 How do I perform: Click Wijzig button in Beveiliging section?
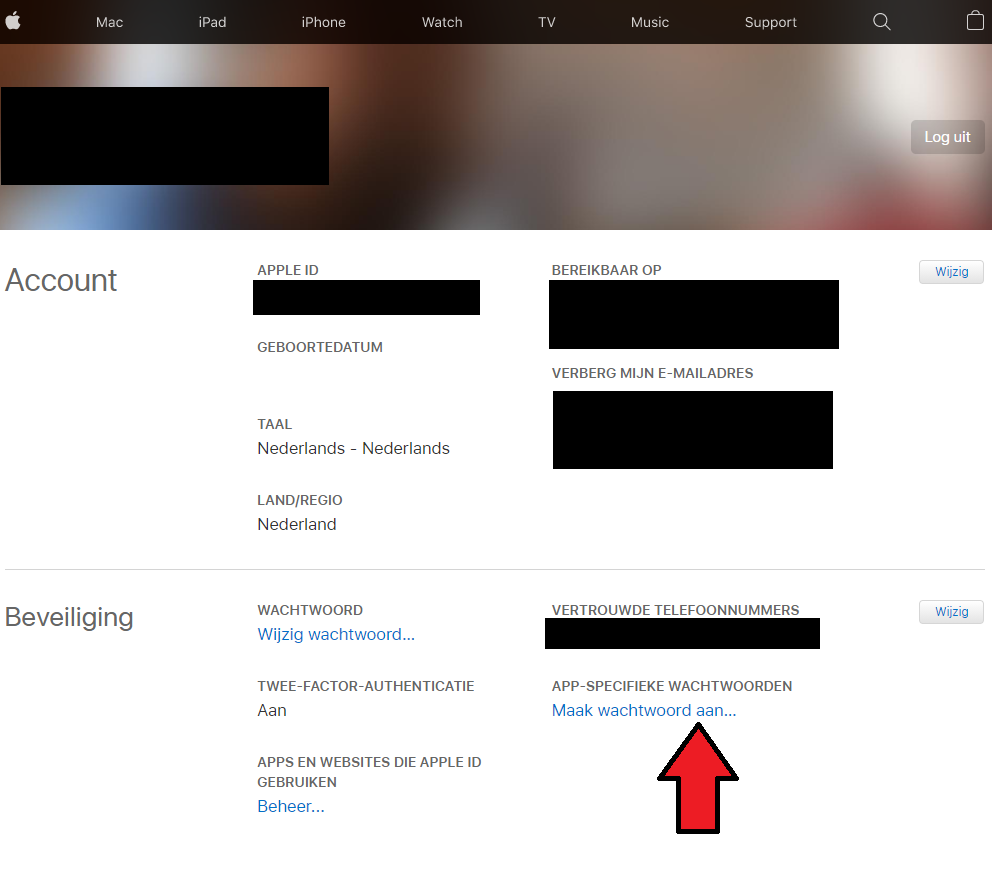click(952, 612)
